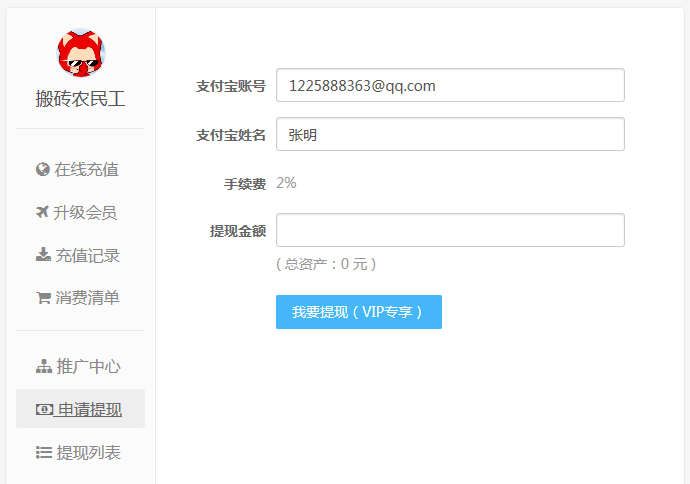690x484 pixels.
Task: Click the red cartoon user avatar
Action: pyautogui.click(x=80, y=55)
